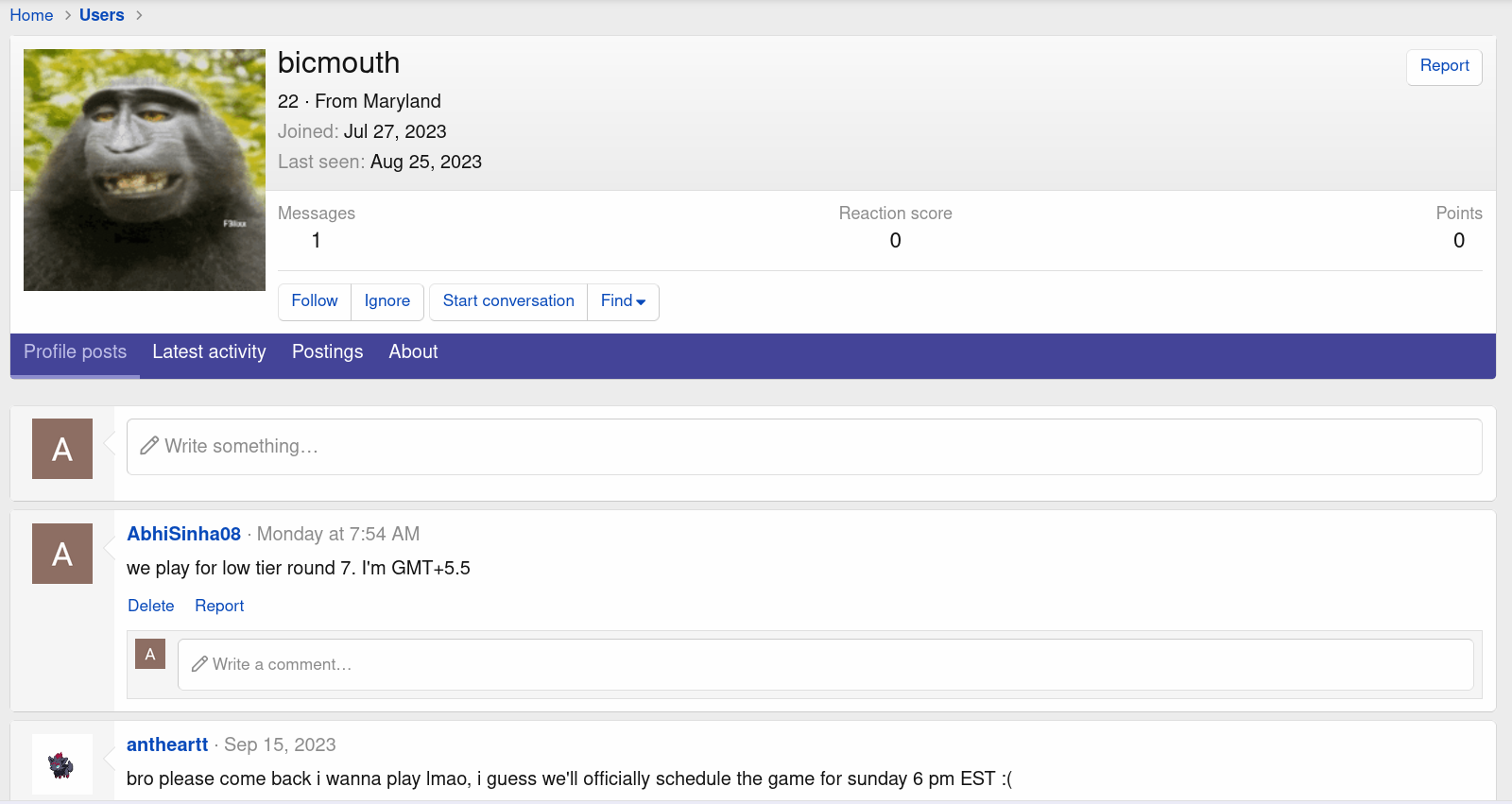Click your avatar beside Write something box
The height and width of the screenshot is (804, 1512).
[x=62, y=449]
